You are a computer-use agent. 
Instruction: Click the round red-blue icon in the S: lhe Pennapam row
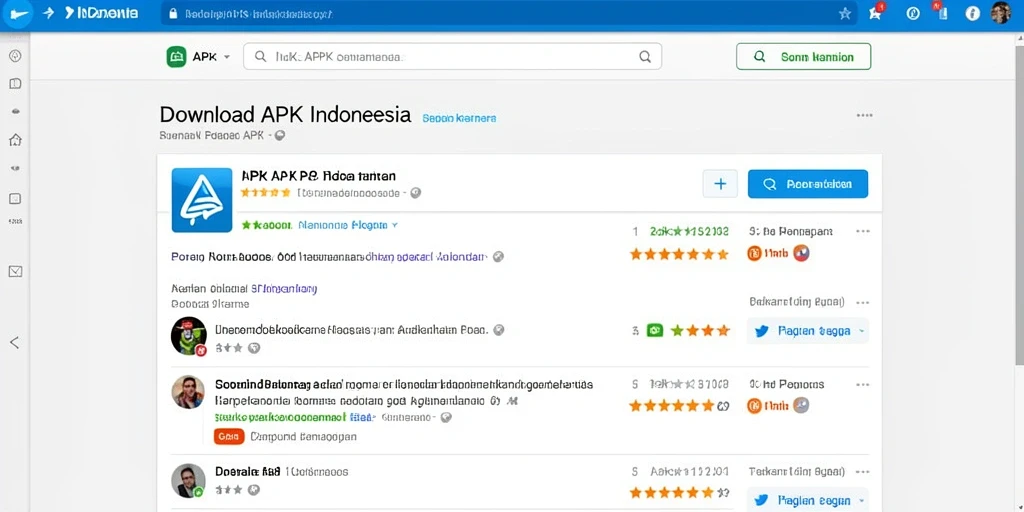coord(801,253)
